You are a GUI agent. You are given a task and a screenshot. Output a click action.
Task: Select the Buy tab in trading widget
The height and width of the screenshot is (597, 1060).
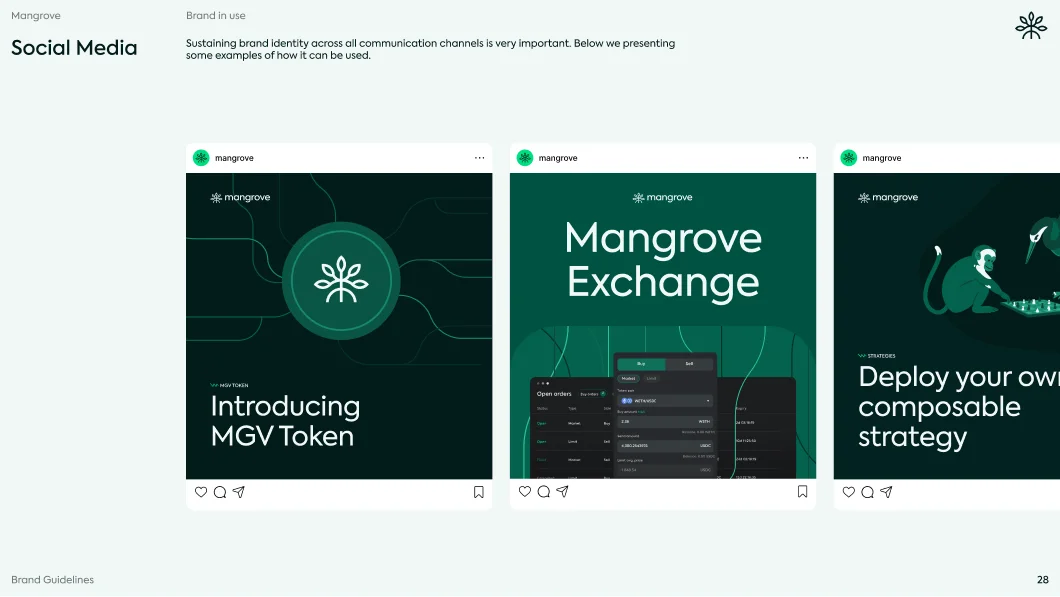641,364
